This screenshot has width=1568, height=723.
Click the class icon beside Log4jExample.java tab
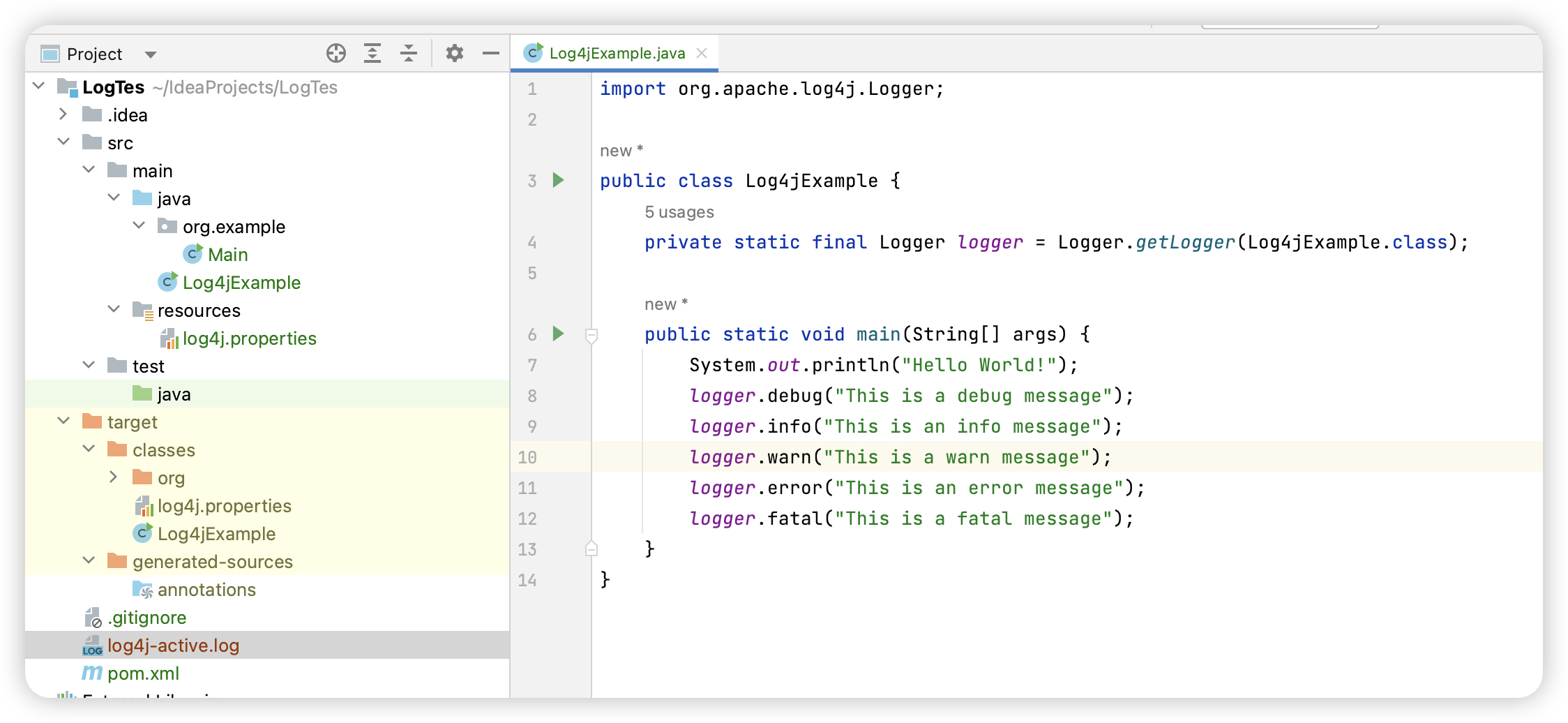[x=533, y=52]
